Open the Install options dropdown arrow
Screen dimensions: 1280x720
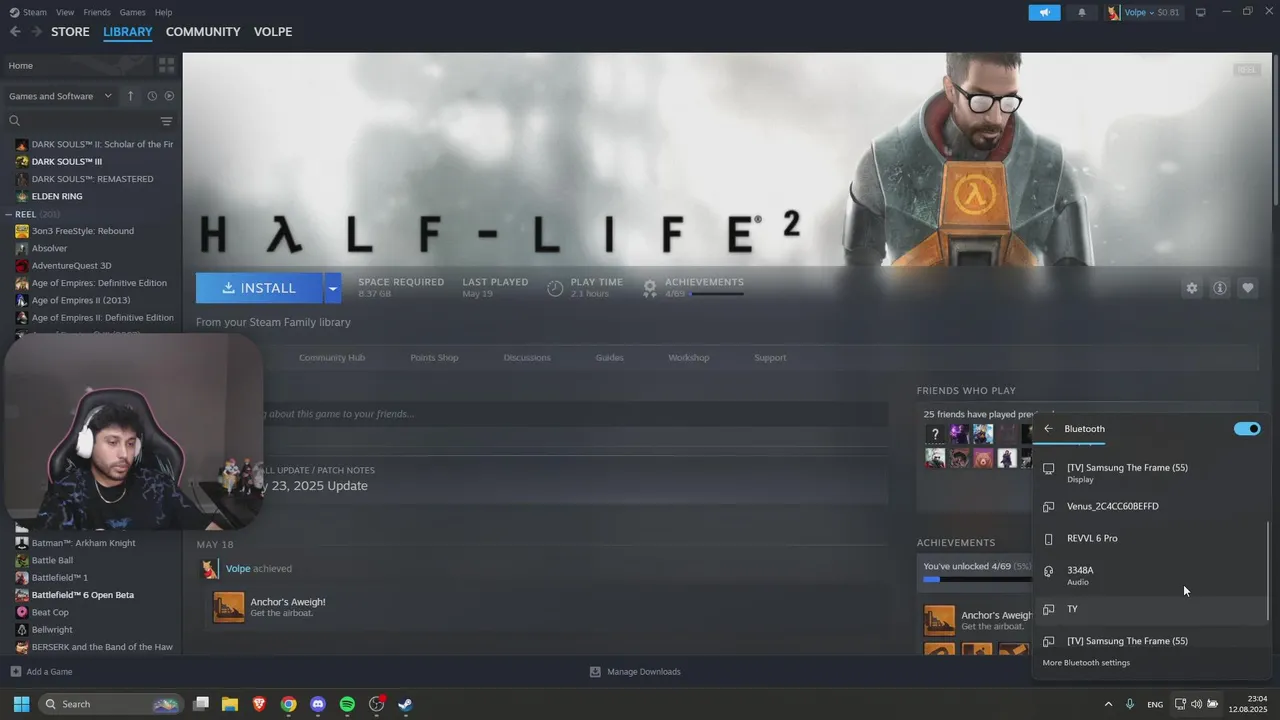point(332,288)
